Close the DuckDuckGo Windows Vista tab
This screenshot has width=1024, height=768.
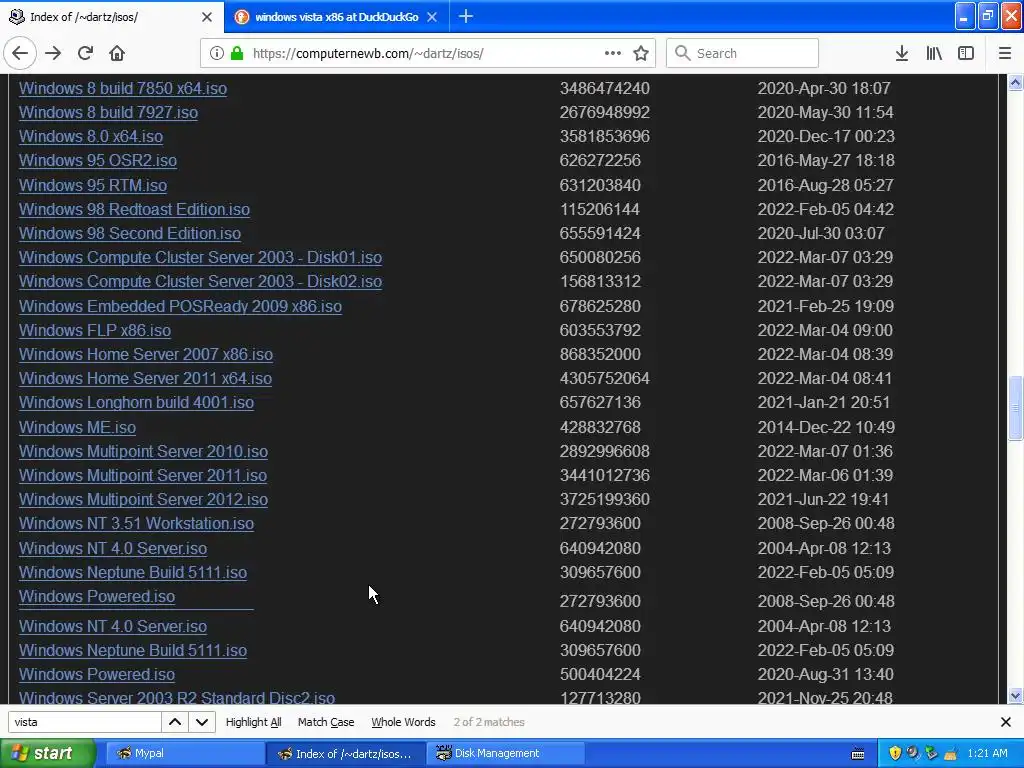coord(432,17)
